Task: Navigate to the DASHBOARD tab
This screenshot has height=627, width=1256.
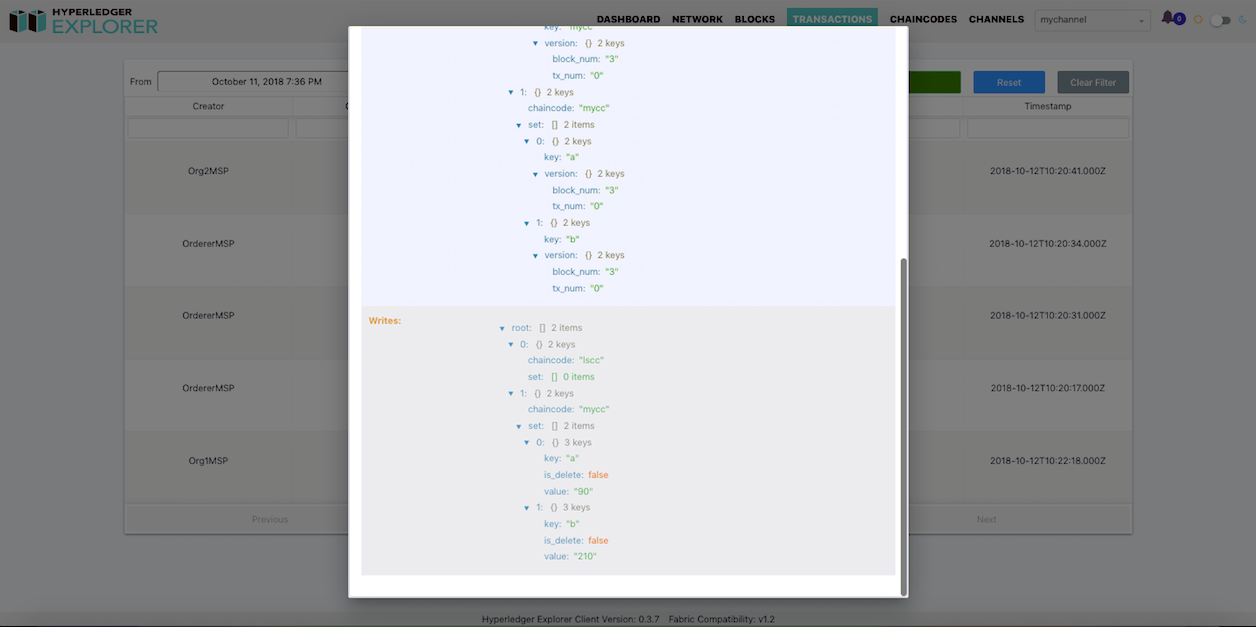Action: [x=628, y=18]
